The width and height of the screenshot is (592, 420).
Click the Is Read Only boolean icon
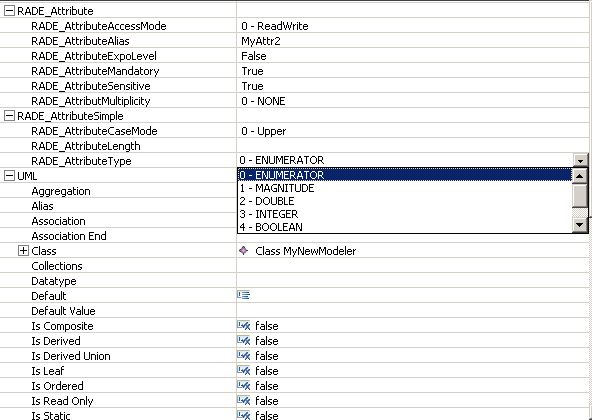coord(244,400)
